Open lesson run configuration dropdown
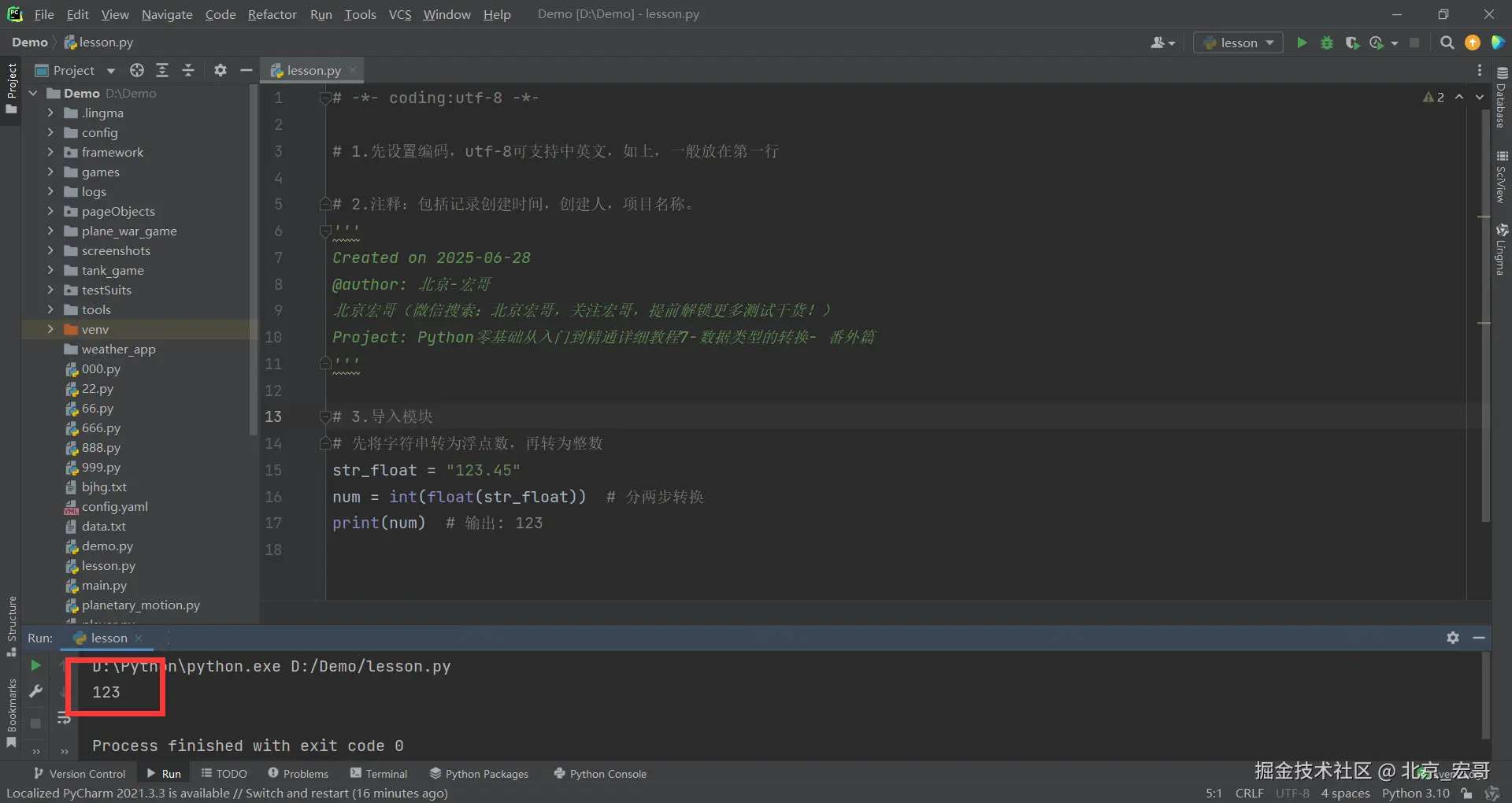The width and height of the screenshot is (1512, 803). coord(1238,43)
